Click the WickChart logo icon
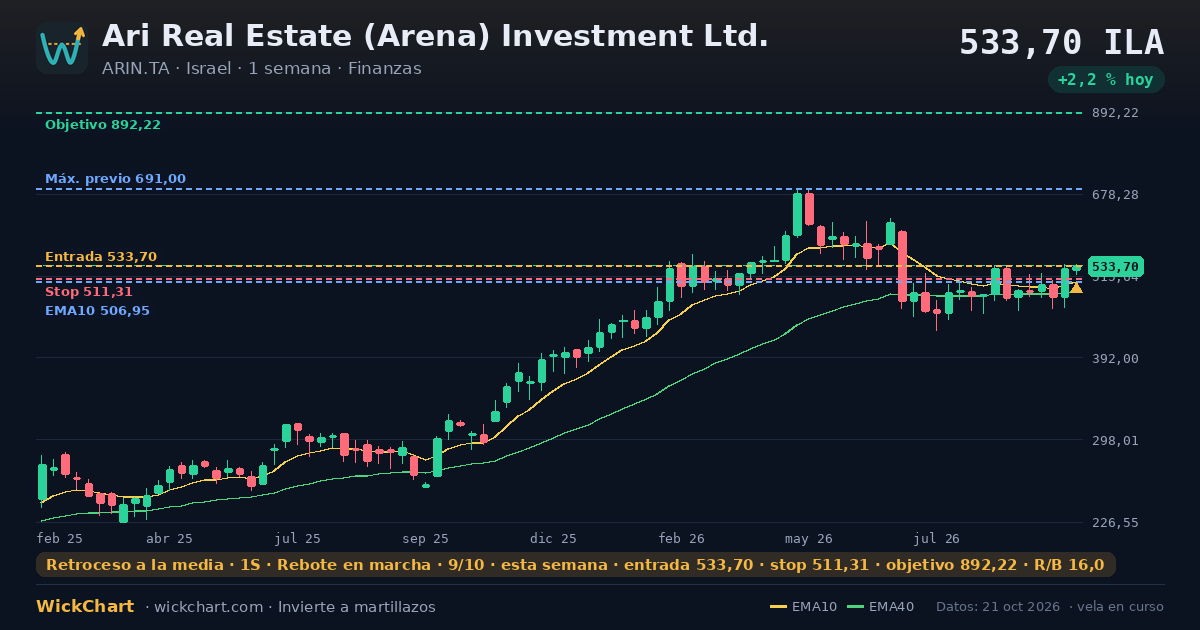 coord(62,48)
